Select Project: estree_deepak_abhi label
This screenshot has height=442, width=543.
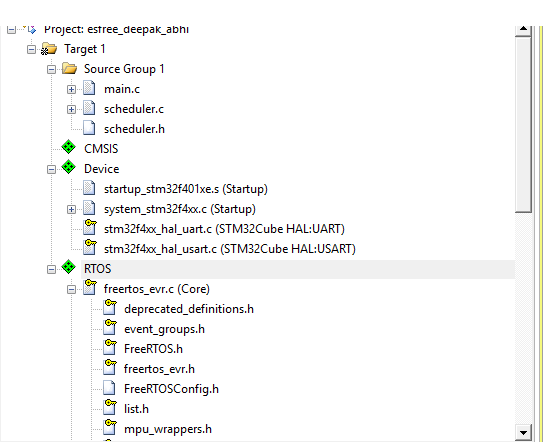116,30
